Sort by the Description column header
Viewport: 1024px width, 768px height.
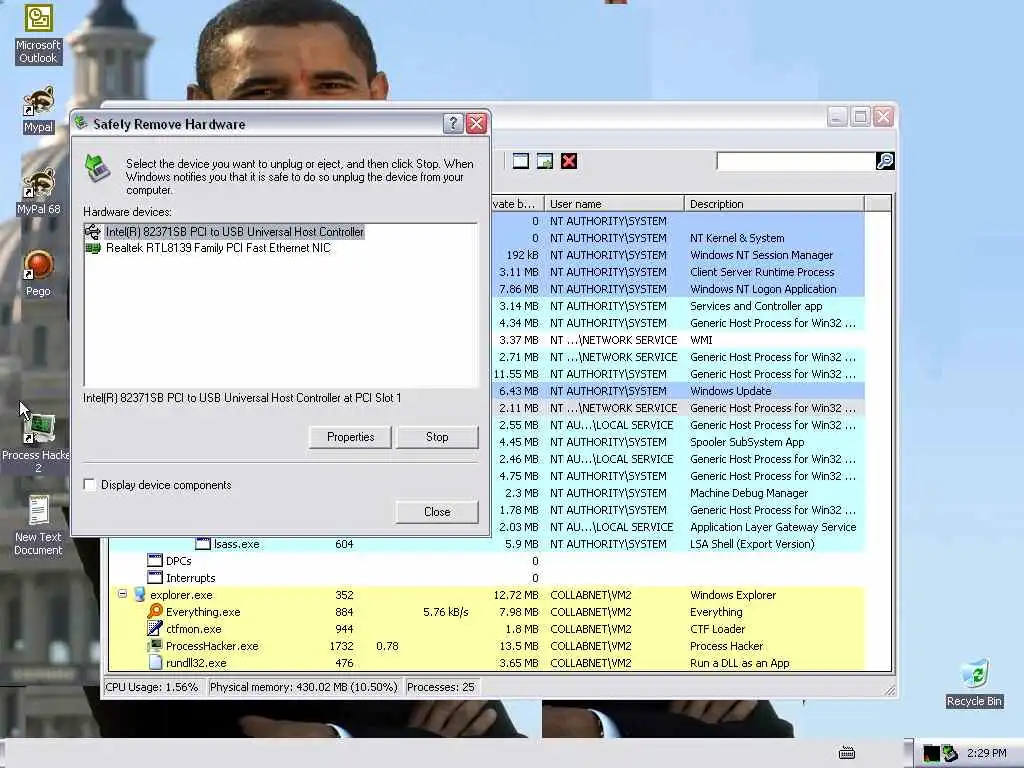click(774, 204)
